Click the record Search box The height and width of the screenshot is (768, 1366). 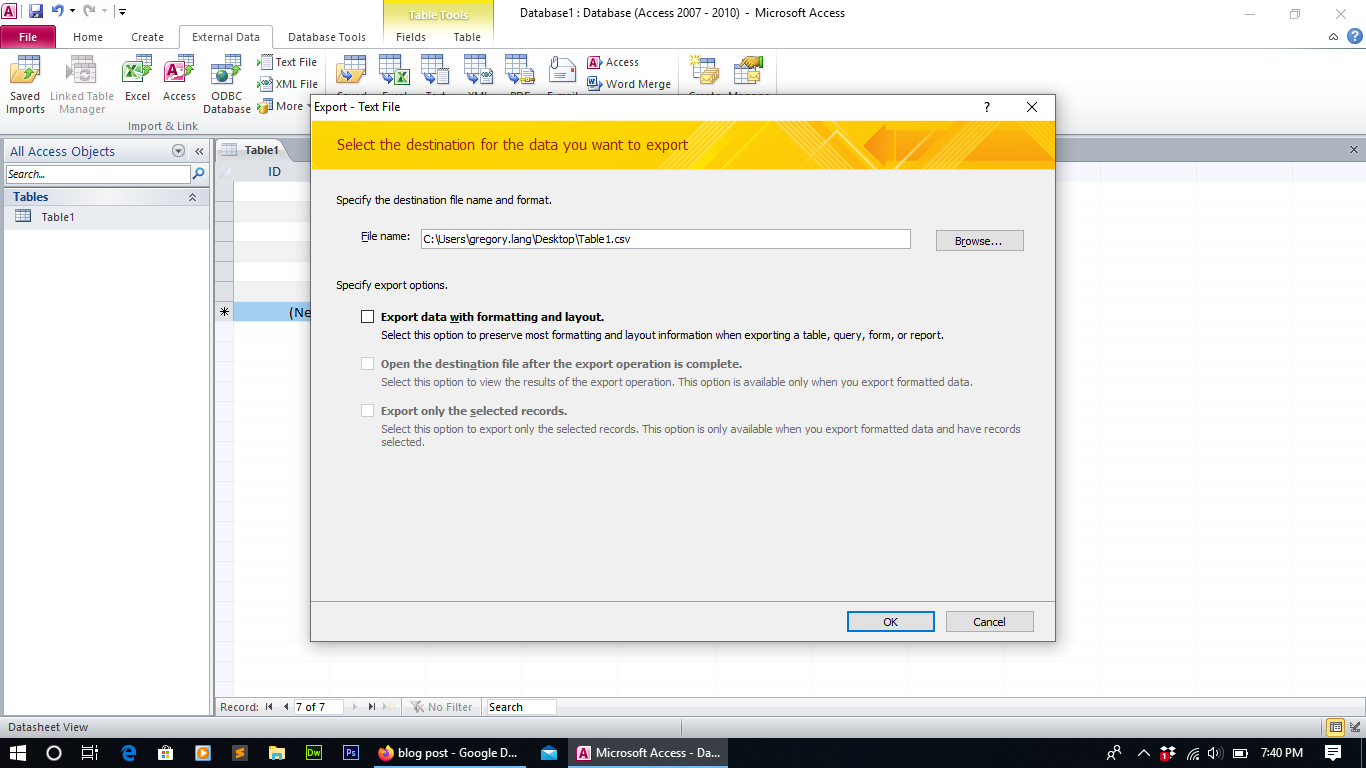(521, 707)
